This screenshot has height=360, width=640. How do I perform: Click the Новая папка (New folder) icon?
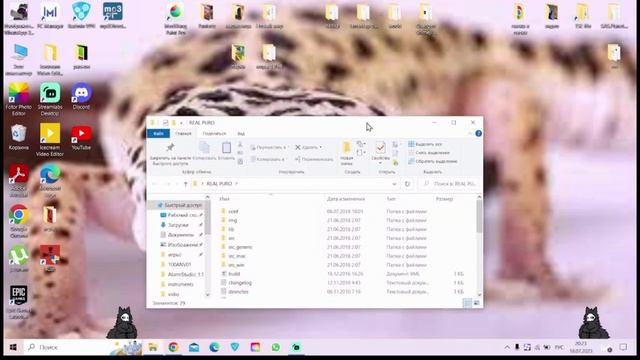[x=347, y=147]
